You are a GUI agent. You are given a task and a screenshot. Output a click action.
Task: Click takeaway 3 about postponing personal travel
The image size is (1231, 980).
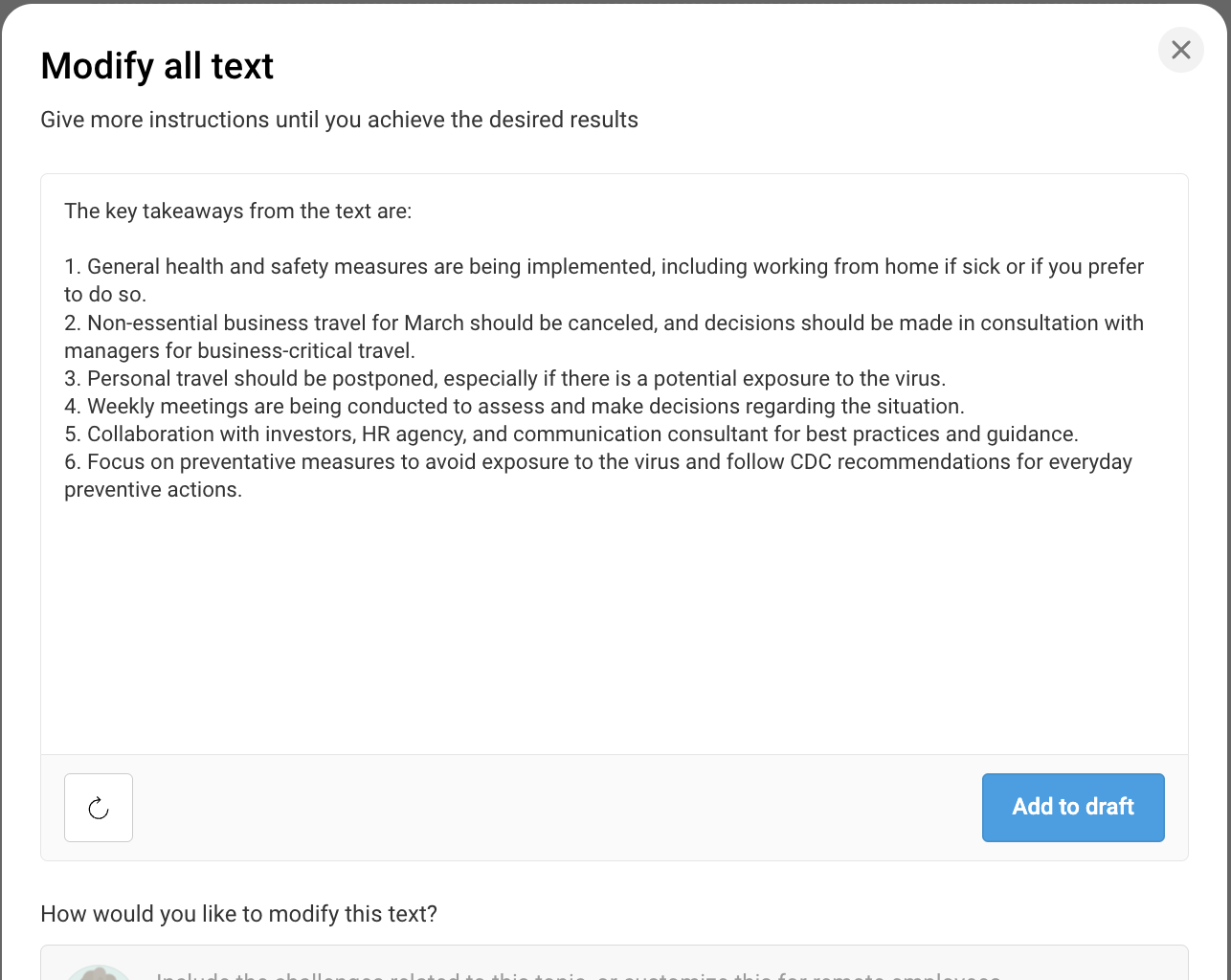[504, 378]
